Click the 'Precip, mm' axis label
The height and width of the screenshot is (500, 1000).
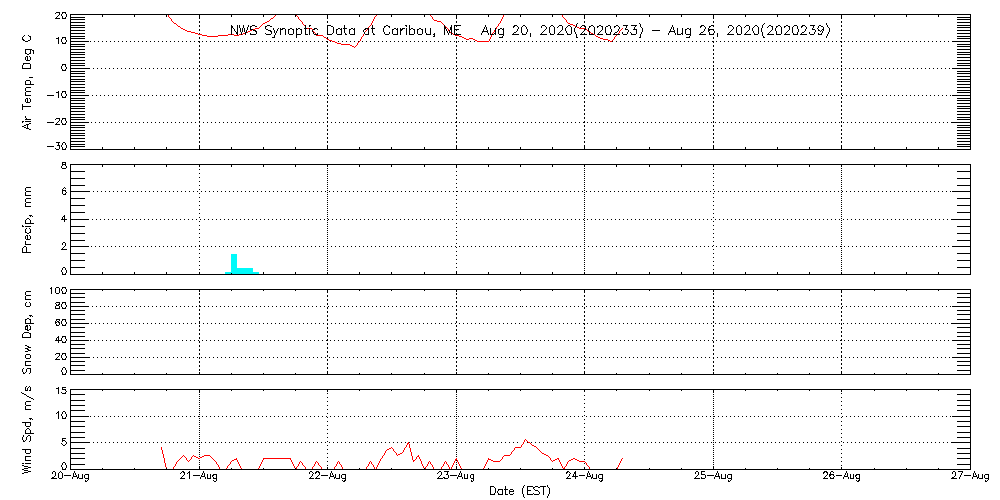click(x=29, y=220)
